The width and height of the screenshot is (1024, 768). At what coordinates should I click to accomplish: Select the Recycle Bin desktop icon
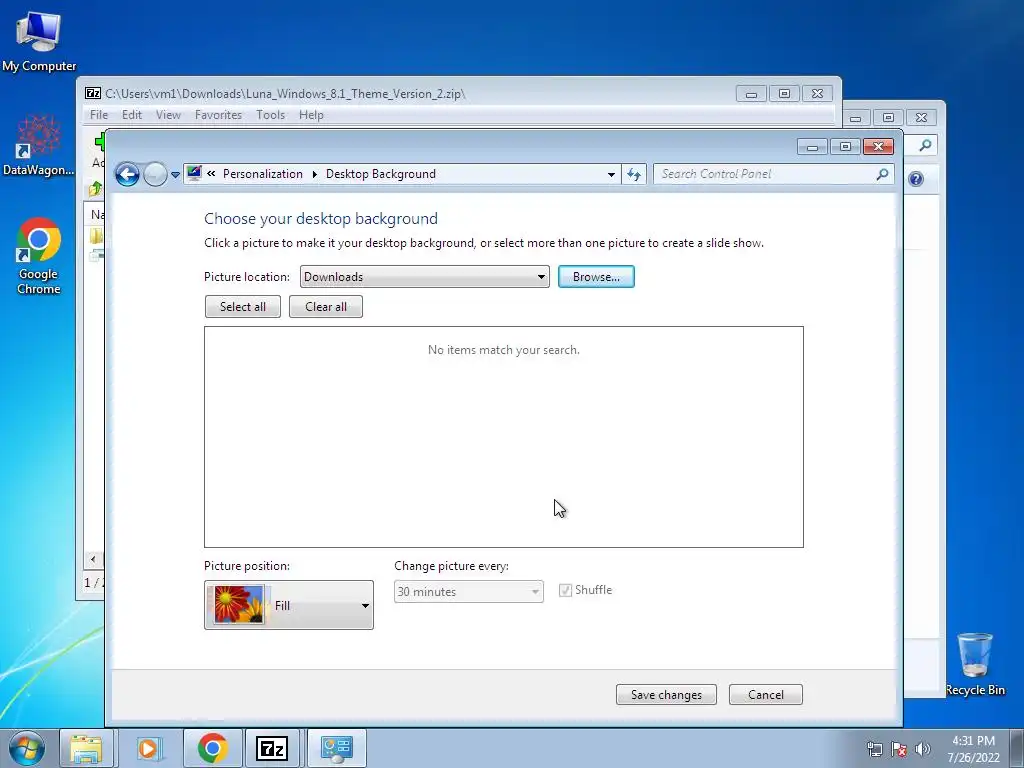(x=974, y=664)
